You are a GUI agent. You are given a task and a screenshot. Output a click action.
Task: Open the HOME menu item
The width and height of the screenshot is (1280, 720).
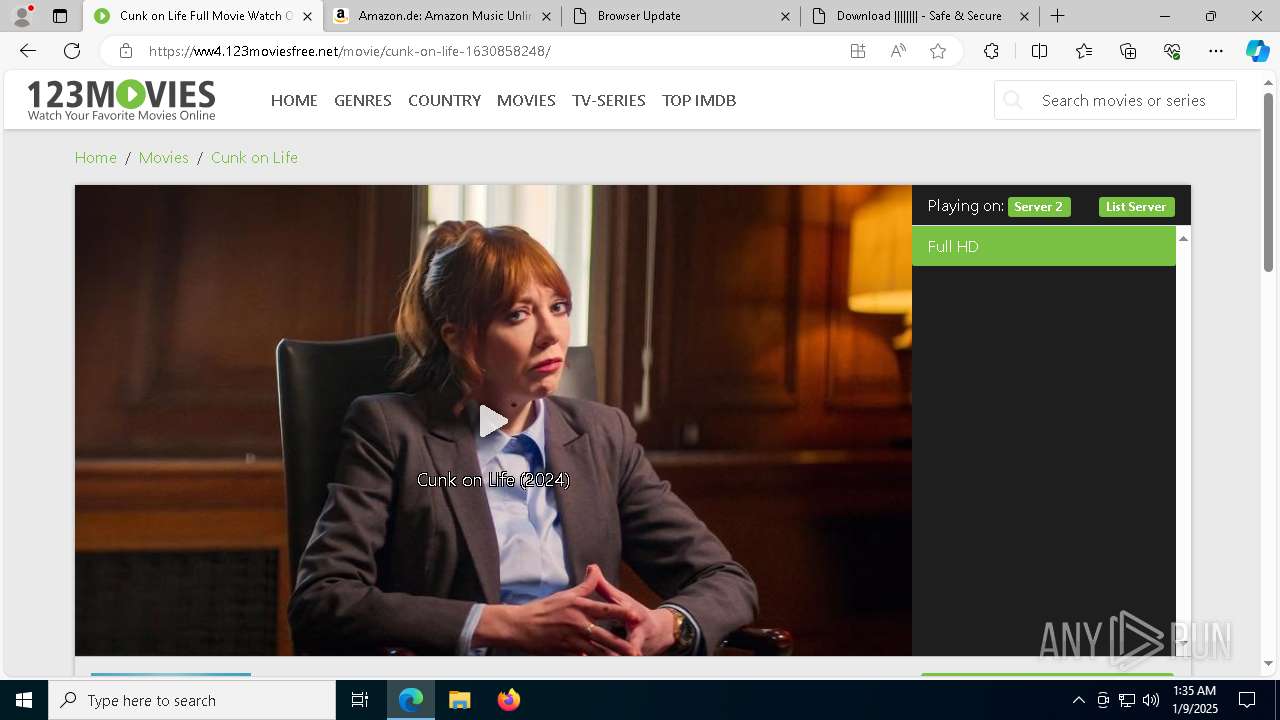[294, 100]
